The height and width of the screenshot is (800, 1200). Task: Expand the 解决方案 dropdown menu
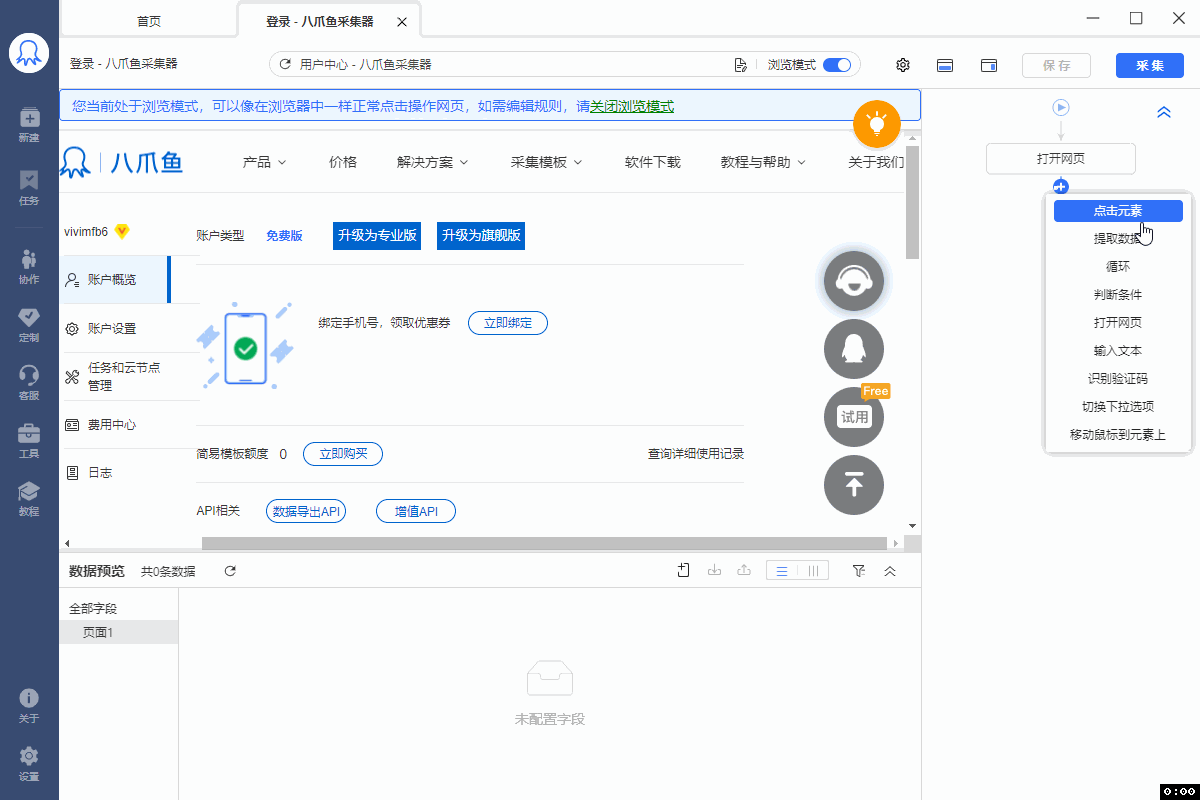pos(433,162)
